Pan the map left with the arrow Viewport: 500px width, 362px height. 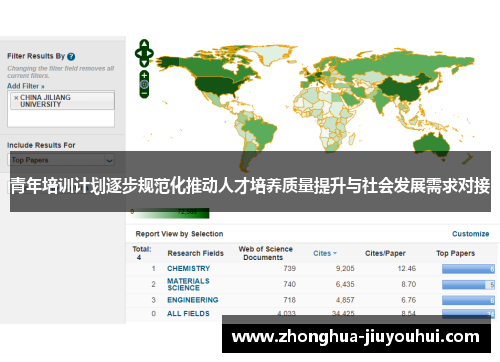(139, 53)
